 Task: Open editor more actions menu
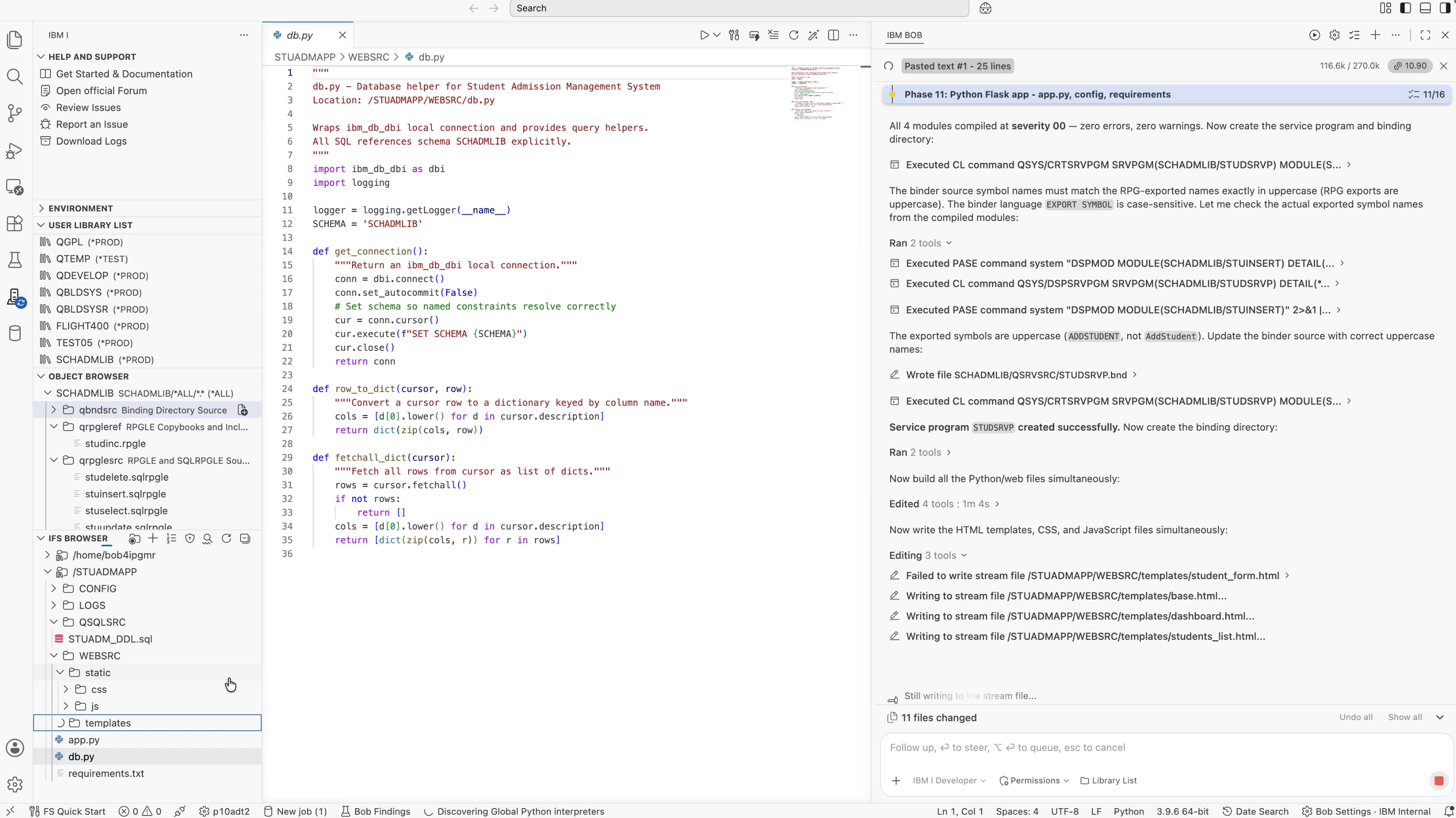click(853, 35)
